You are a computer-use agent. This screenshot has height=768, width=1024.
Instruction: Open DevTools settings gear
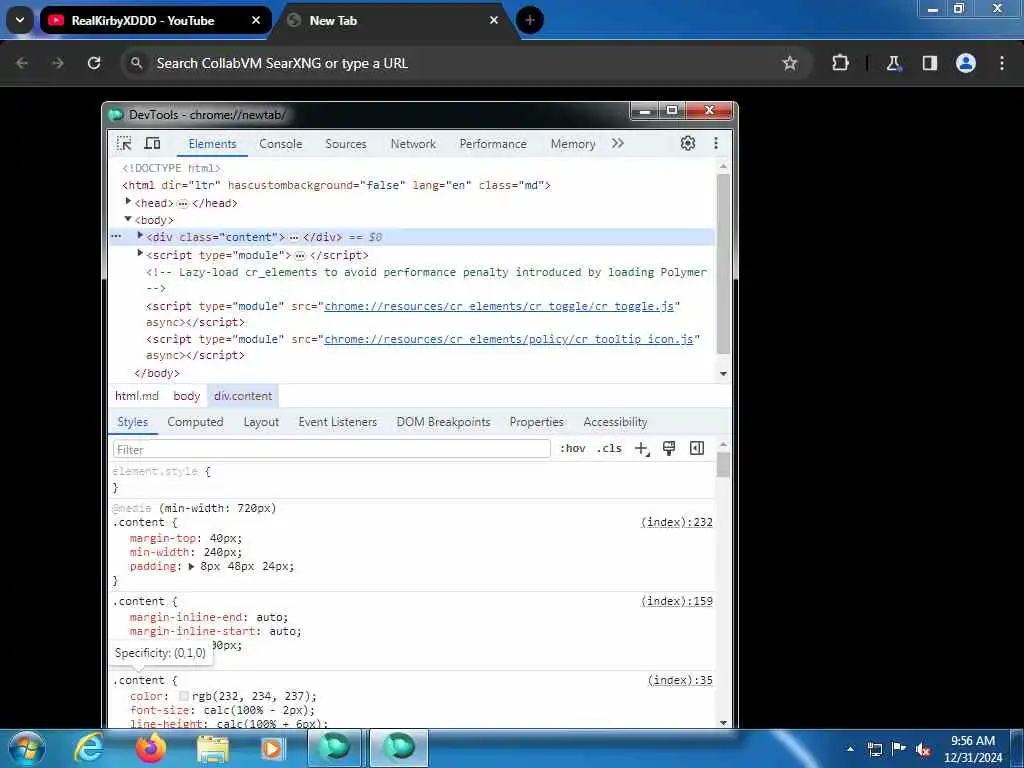tap(688, 144)
